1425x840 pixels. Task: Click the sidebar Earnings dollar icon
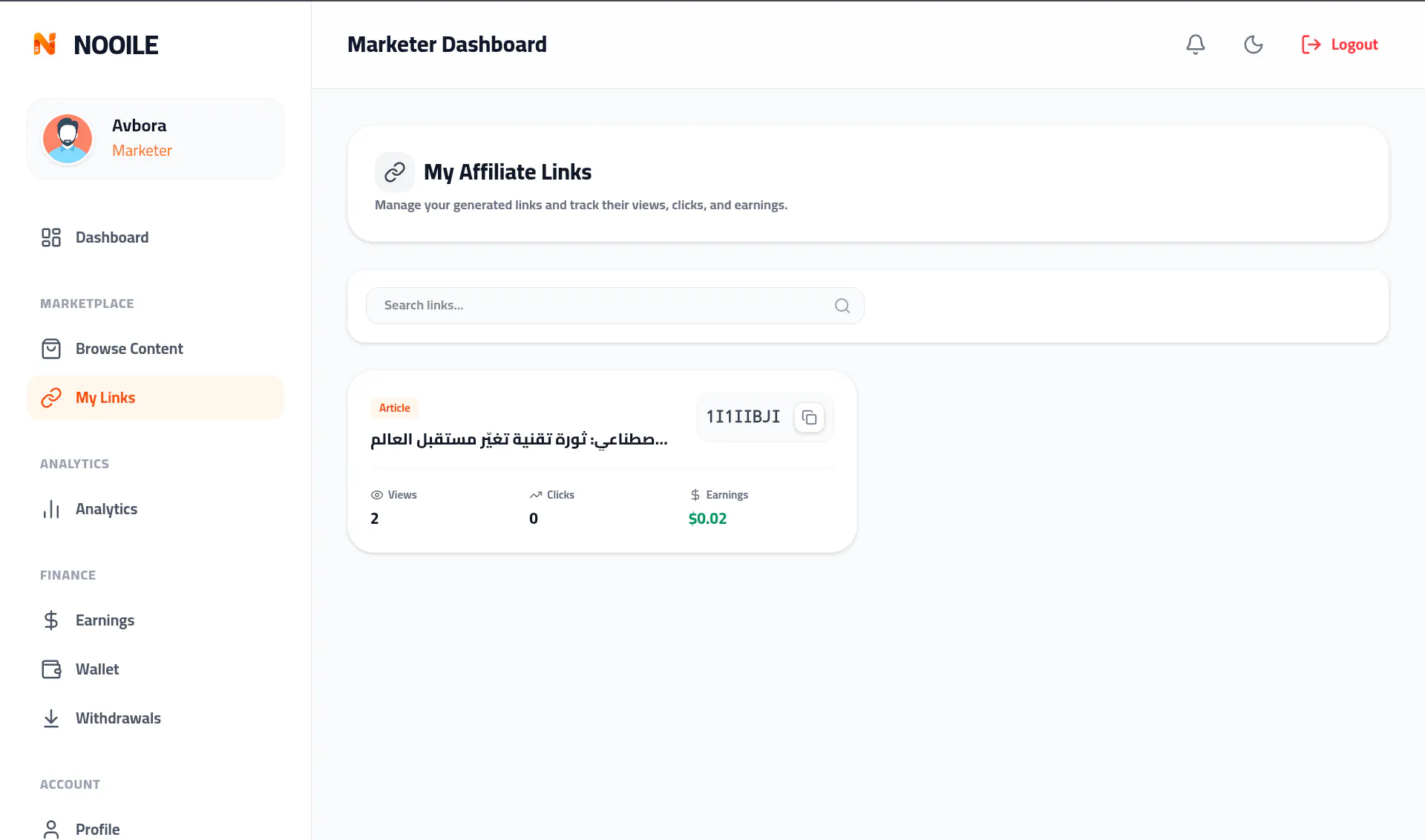coord(51,620)
